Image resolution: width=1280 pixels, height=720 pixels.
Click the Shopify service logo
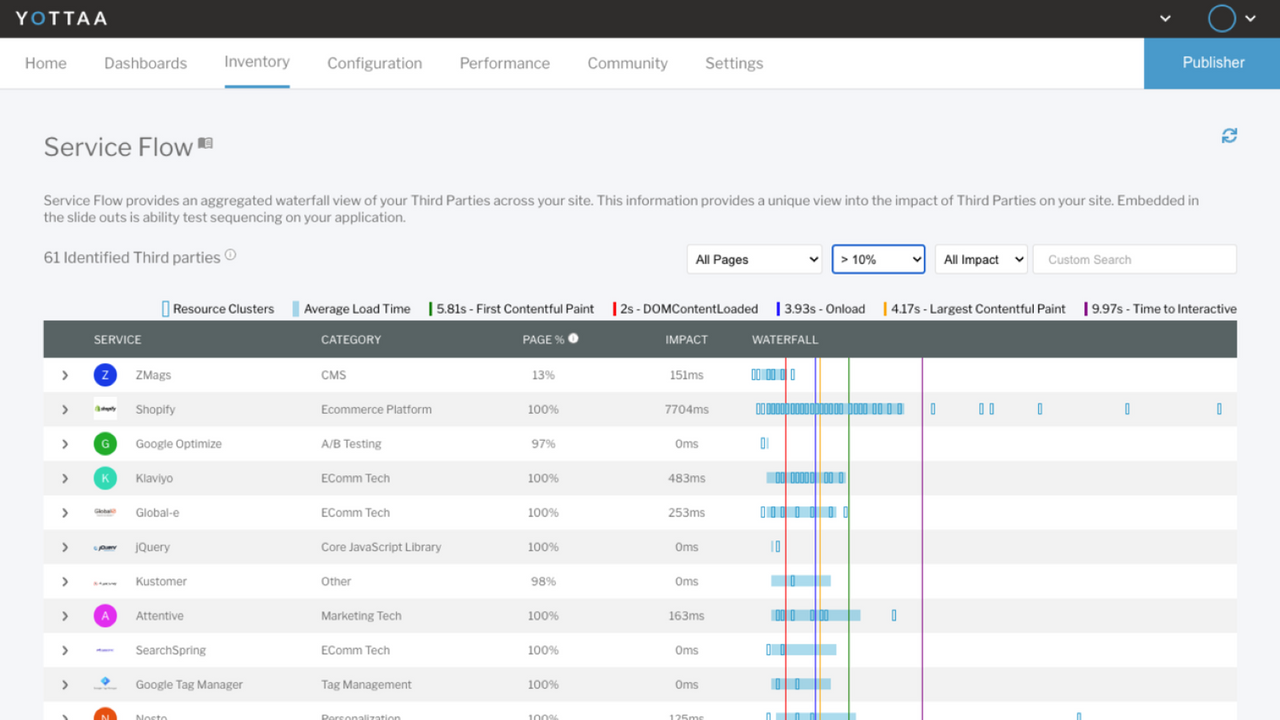tap(105, 409)
